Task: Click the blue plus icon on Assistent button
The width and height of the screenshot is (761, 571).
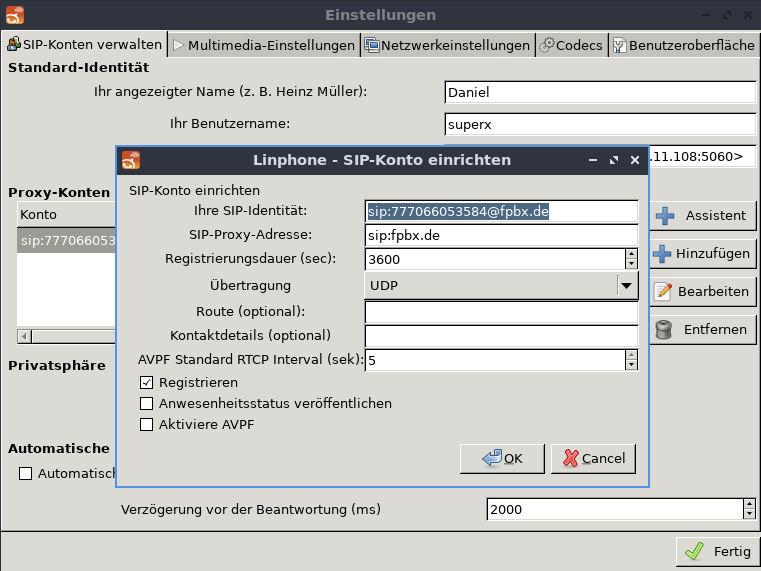Action: 665,216
